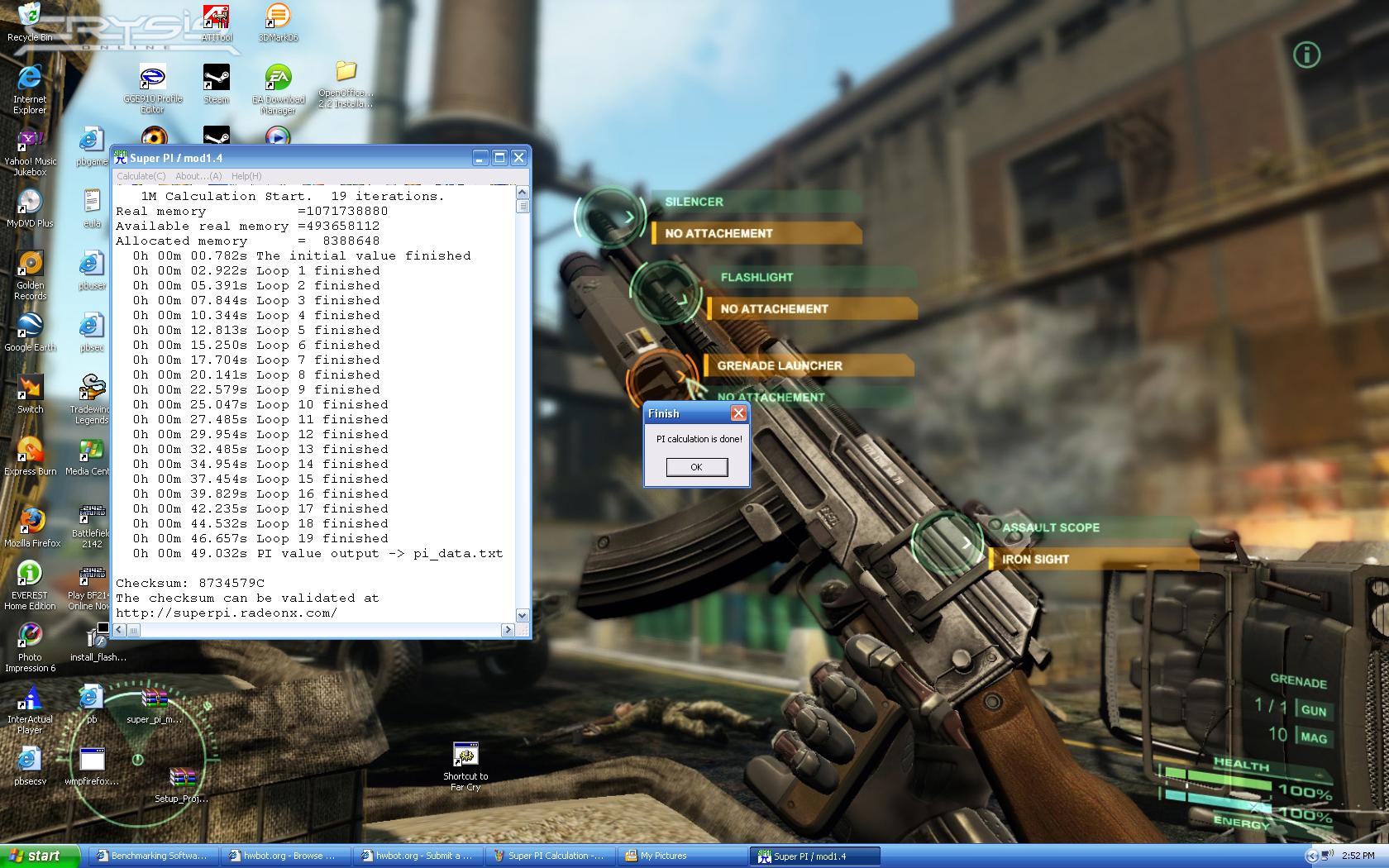
Task: Open GGE910 Profile Editor shortcut
Action: tap(153, 89)
